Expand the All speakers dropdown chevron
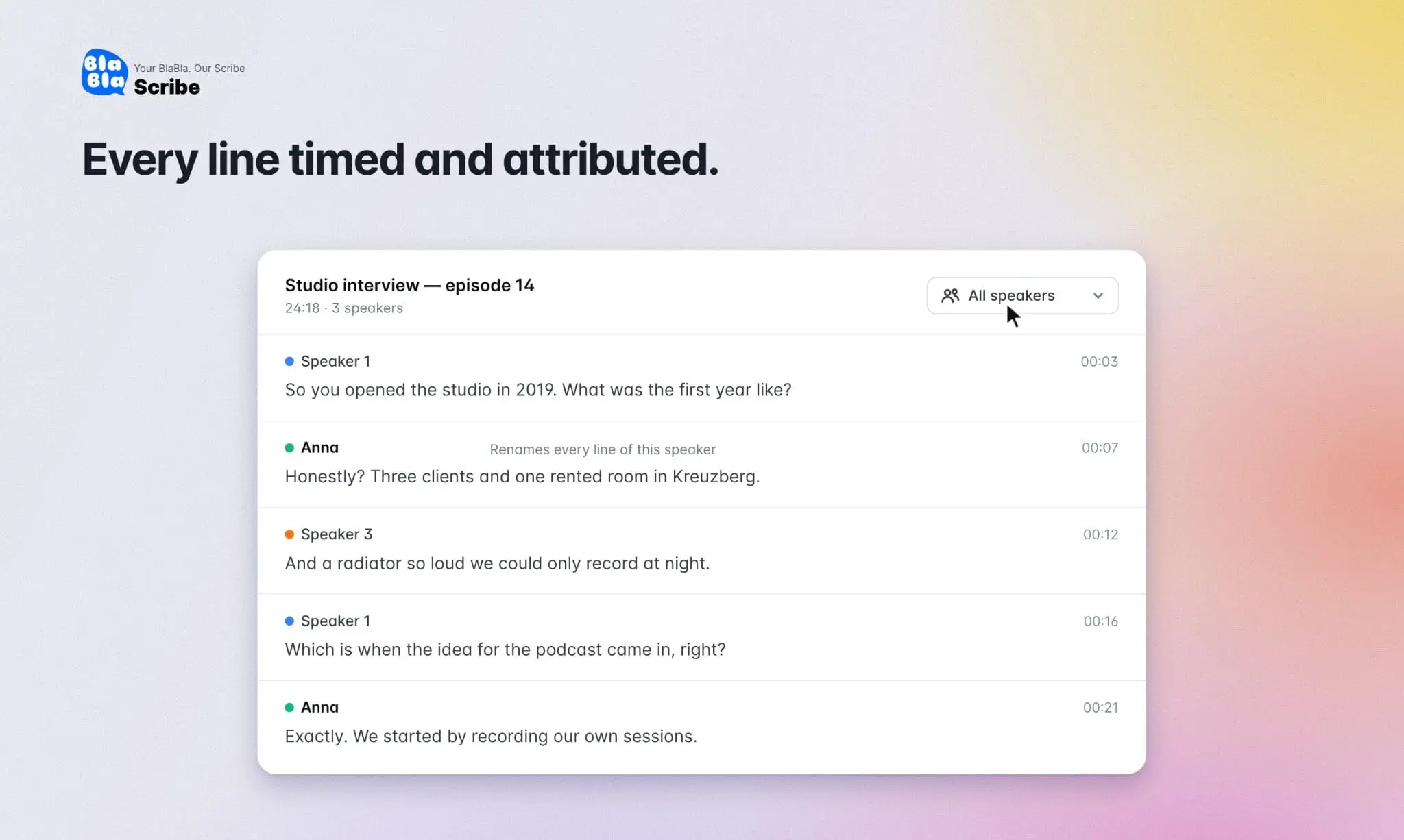This screenshot has height=840, width=1404. click(1098, 296)
